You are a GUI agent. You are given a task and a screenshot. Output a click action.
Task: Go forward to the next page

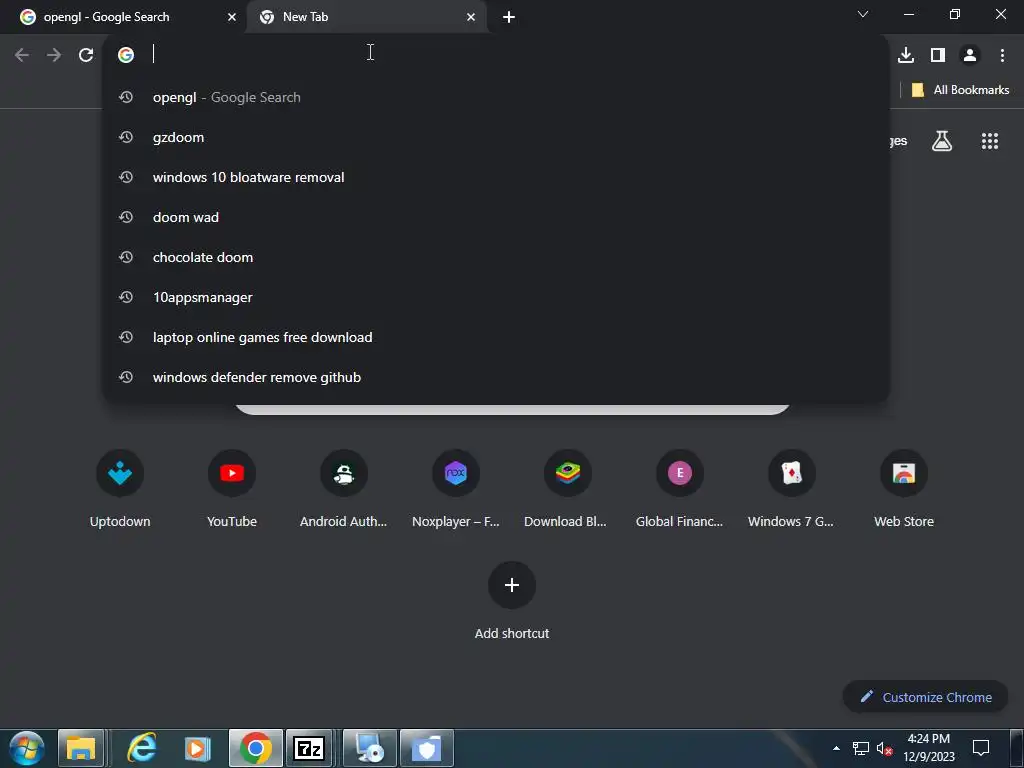[x=54, y=55]
